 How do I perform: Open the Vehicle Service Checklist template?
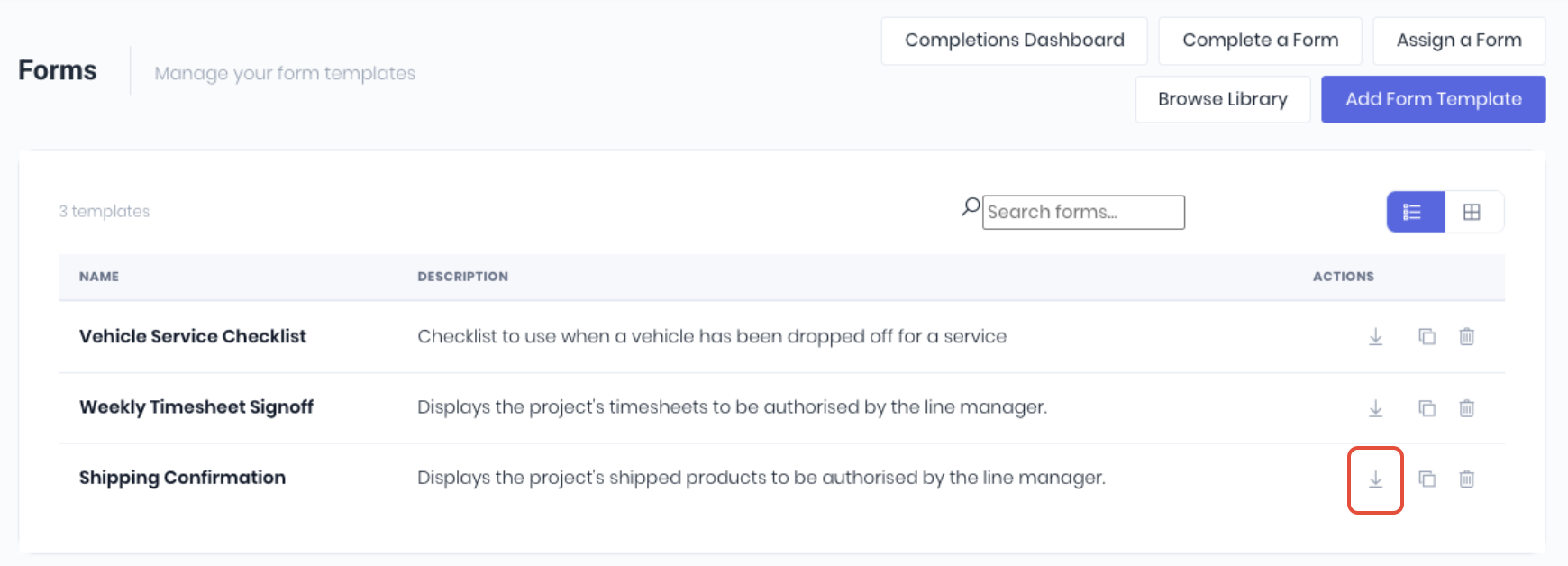193,336
